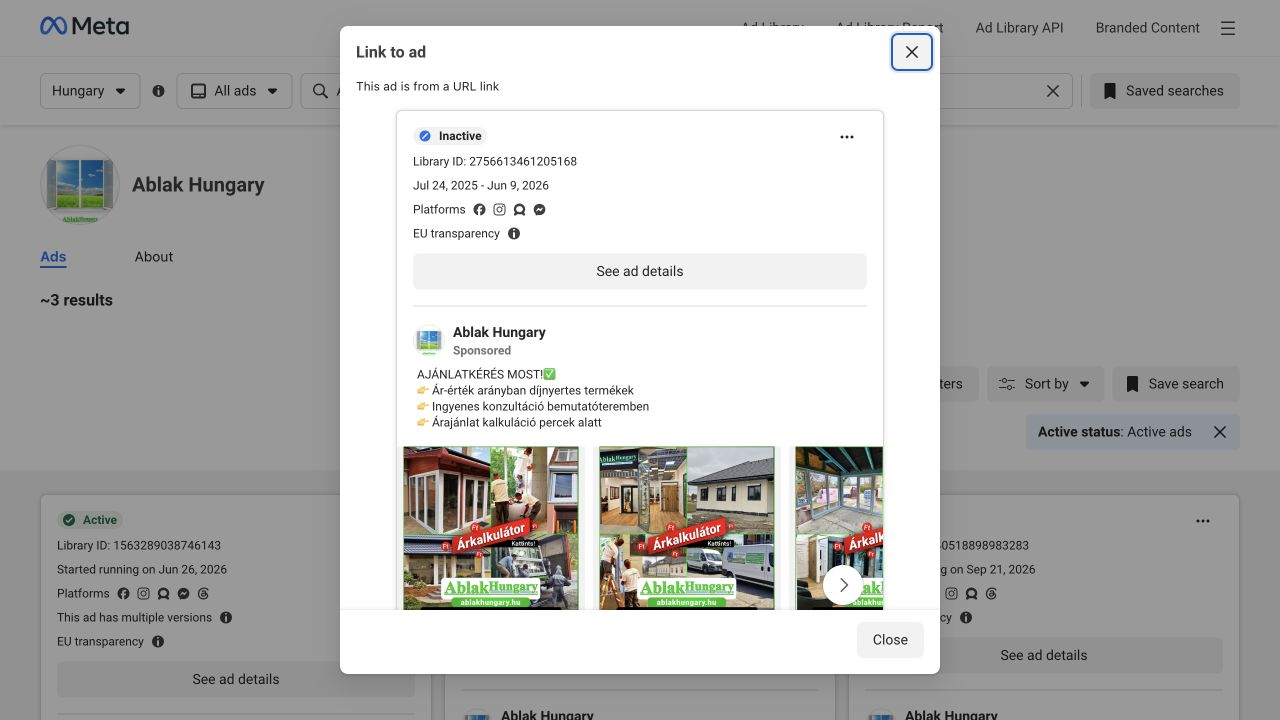Switch to the Ads tab
This screenshot has height=720, width=1280.
(53, 257)
